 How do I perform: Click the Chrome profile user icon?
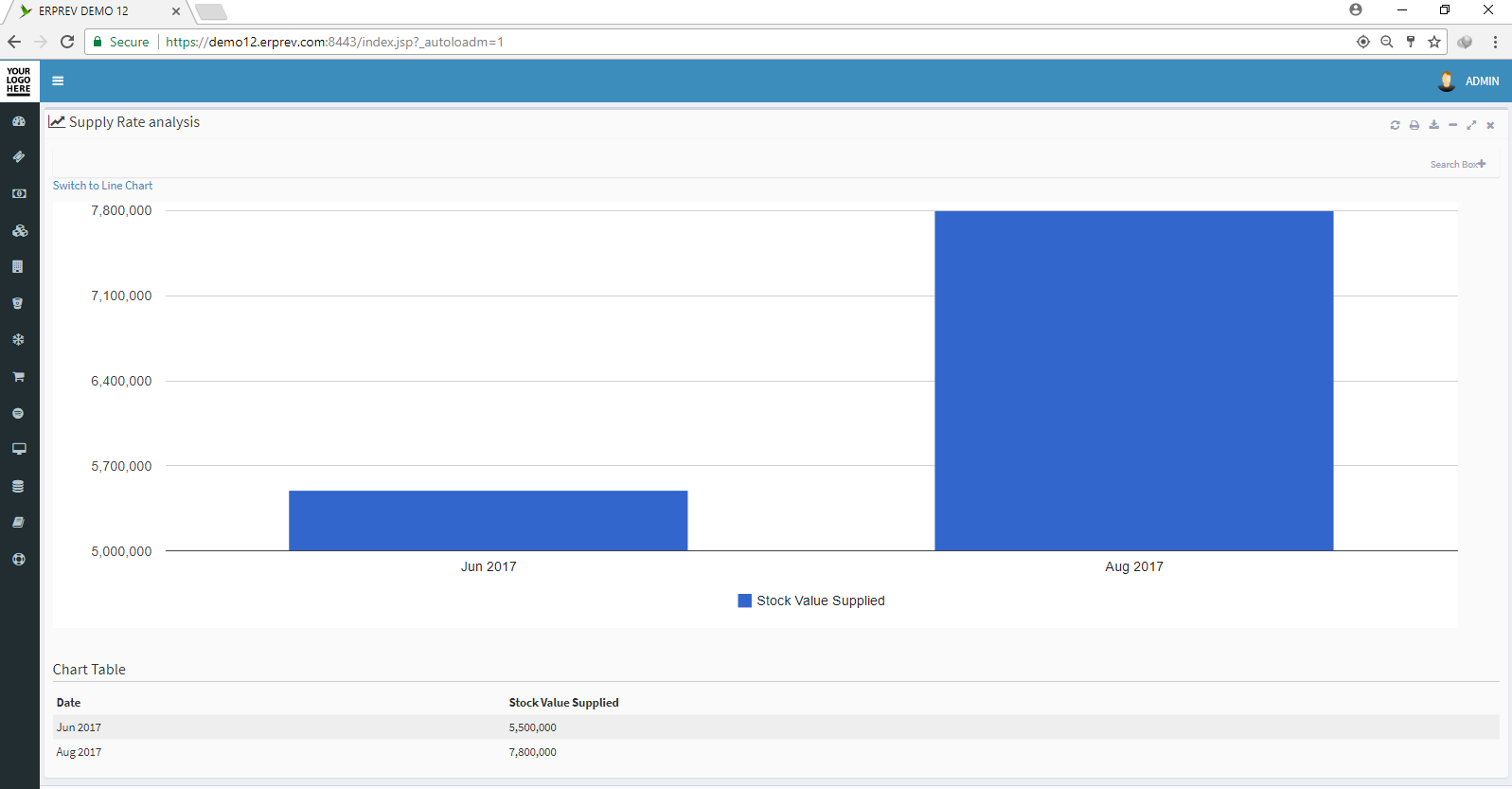pos(1356,9)
